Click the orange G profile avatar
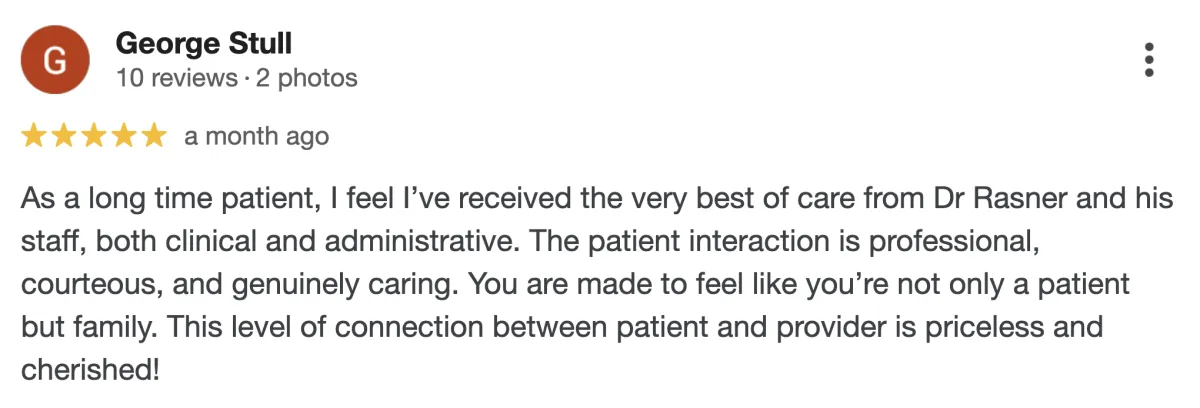 (57, 60)
